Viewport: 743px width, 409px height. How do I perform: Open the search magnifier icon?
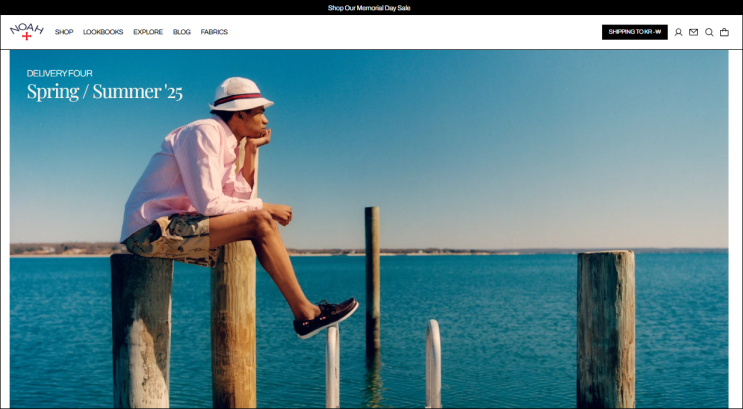tap(709, 32)
